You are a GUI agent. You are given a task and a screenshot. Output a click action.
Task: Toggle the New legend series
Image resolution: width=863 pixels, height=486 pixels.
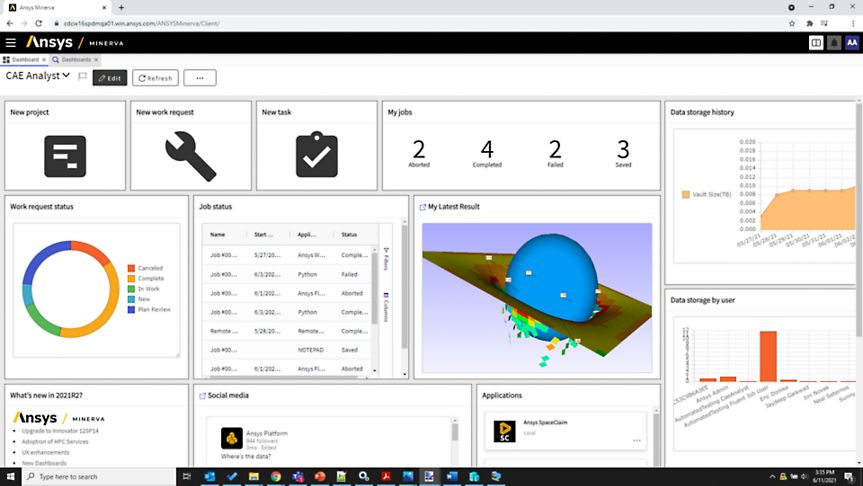(x=139, y=299)
